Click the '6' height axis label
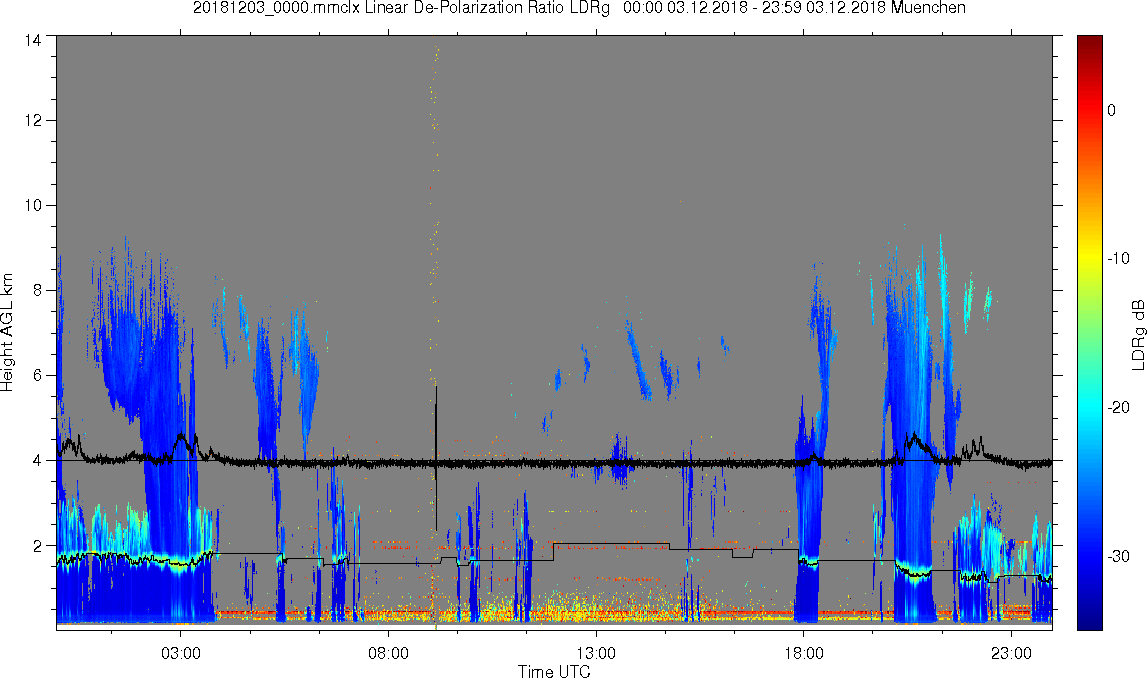 tap(37, 375)
